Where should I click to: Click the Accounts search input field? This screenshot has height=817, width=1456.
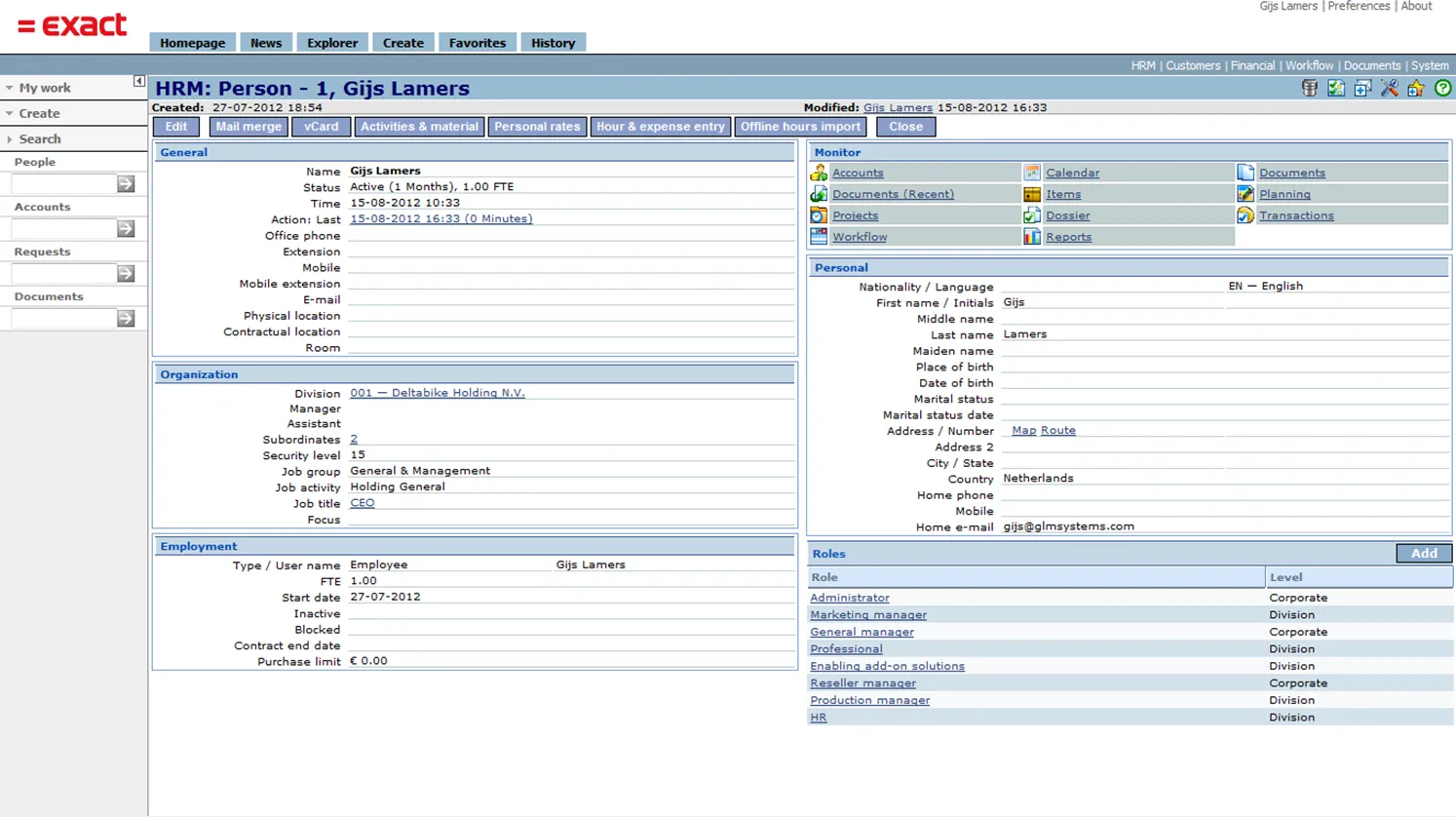pyautogui.click(x=63, y=229)
